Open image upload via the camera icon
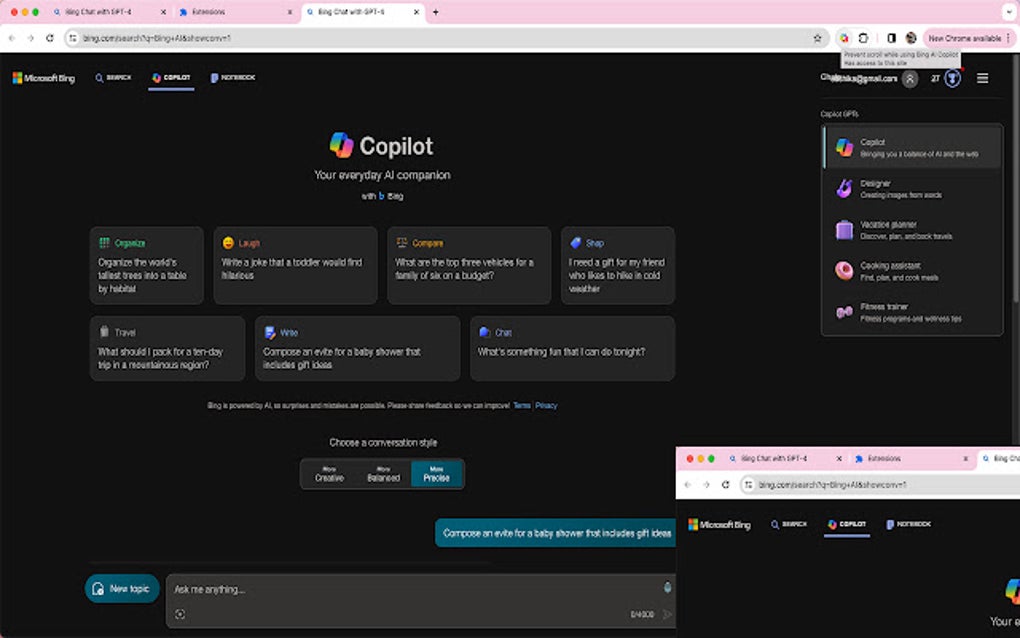The image size is (1020, 638). [x=180, y=614]
